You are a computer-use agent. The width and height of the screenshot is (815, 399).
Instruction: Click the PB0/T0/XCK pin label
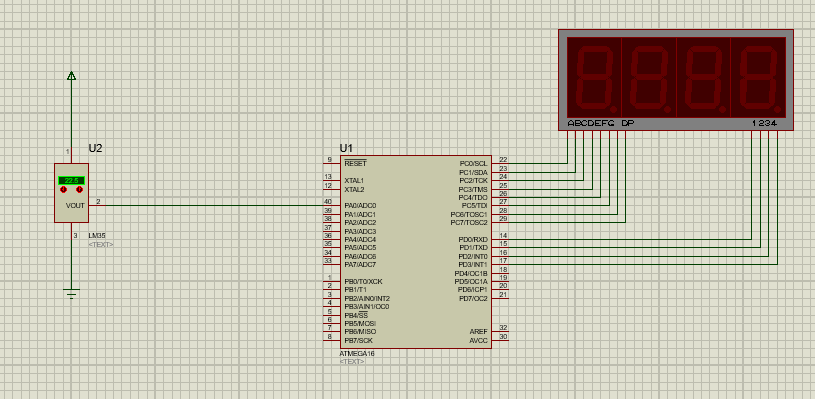[x=363, y=281]
